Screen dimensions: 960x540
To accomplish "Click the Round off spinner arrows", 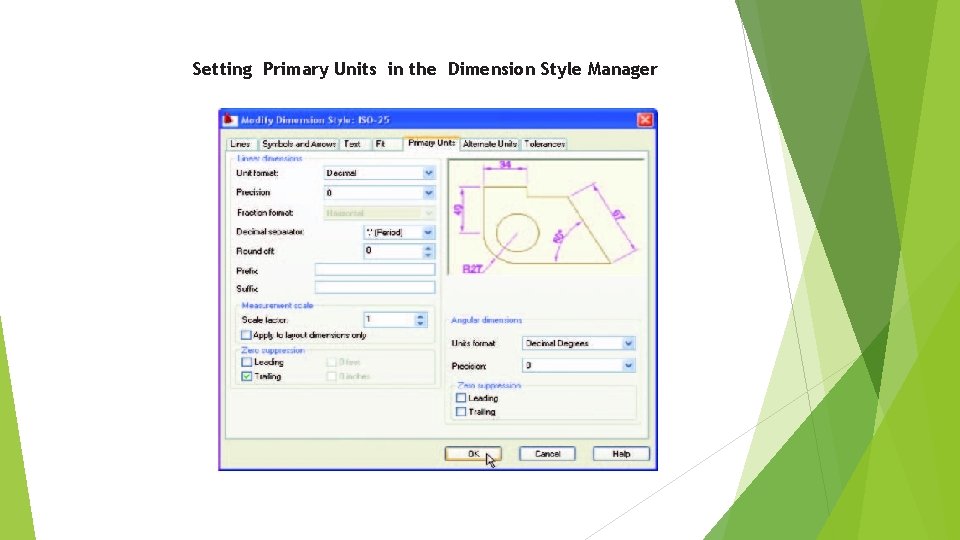I will tap(428, 251).
